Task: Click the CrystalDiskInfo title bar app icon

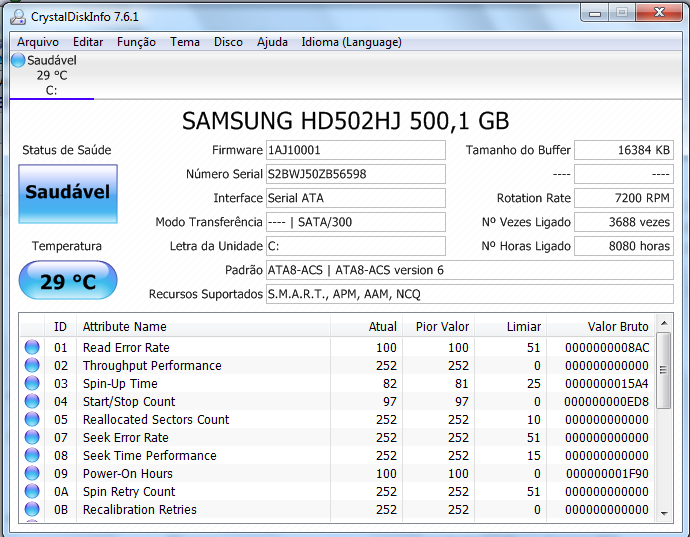Action: pyautogui.click(x=18, y=15)
